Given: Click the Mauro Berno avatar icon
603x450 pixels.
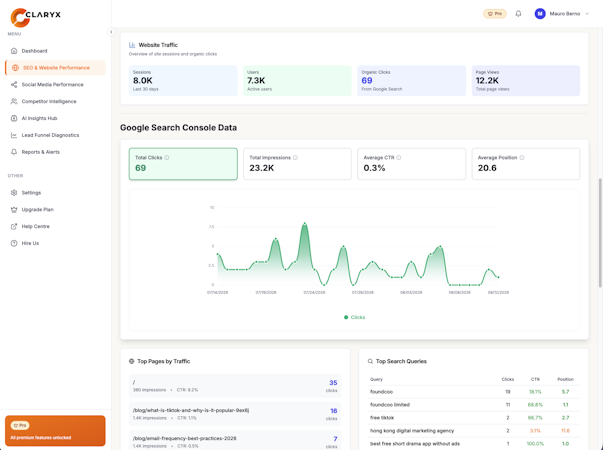Looking at the screenshot, I should [x=540, y=14].
